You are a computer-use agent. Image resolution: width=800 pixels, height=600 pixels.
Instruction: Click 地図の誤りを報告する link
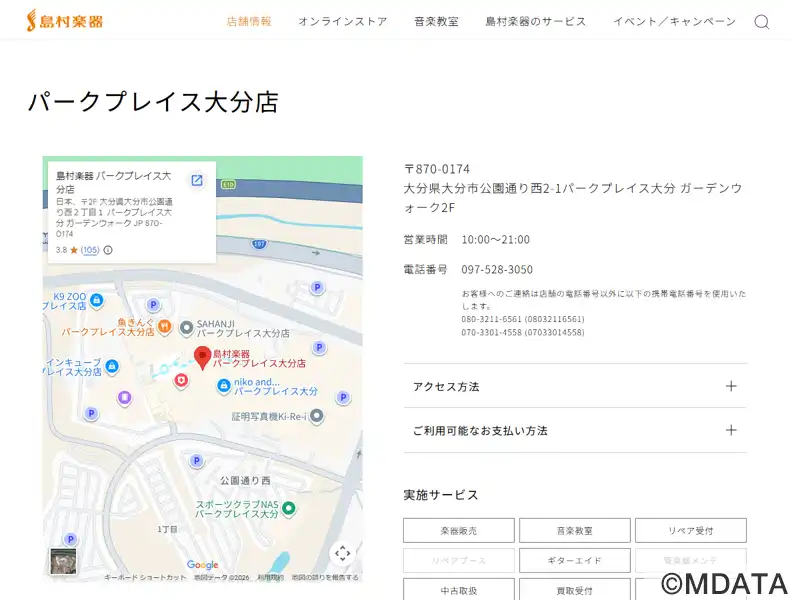(x=325, y=578)
